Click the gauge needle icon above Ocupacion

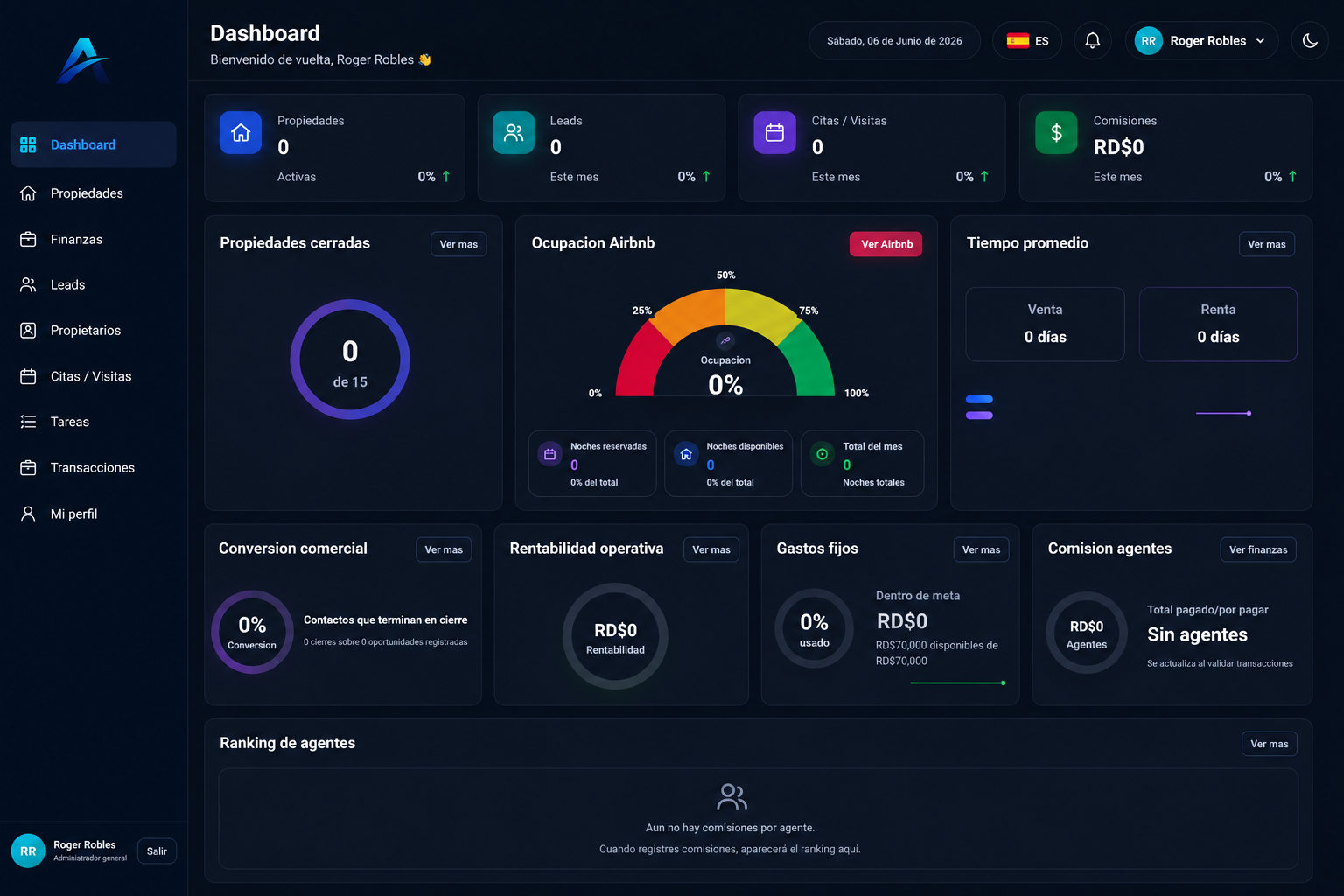725,340
